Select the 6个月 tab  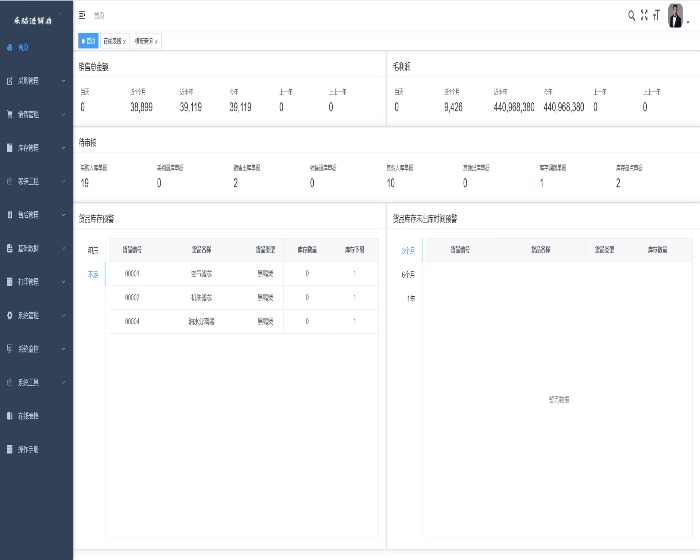tap(408, 274)
